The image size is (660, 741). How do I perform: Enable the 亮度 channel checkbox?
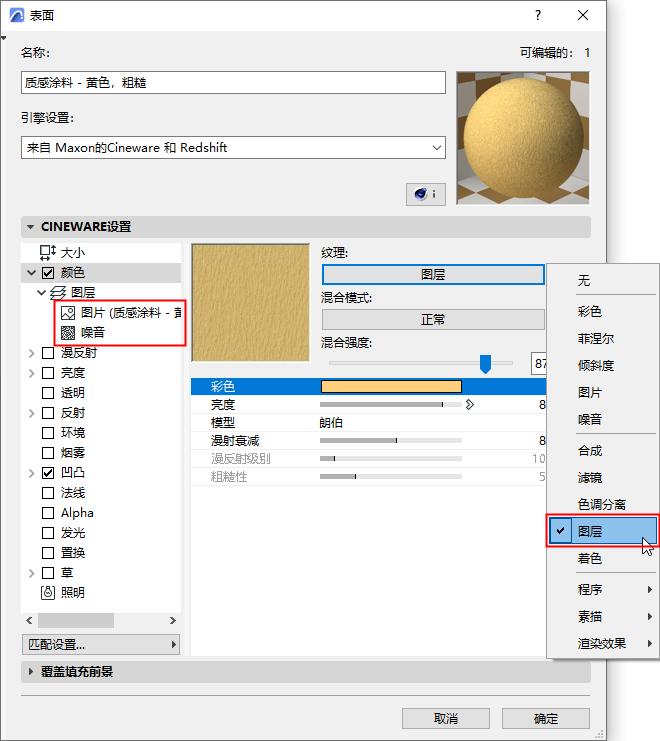click(48, 373)
